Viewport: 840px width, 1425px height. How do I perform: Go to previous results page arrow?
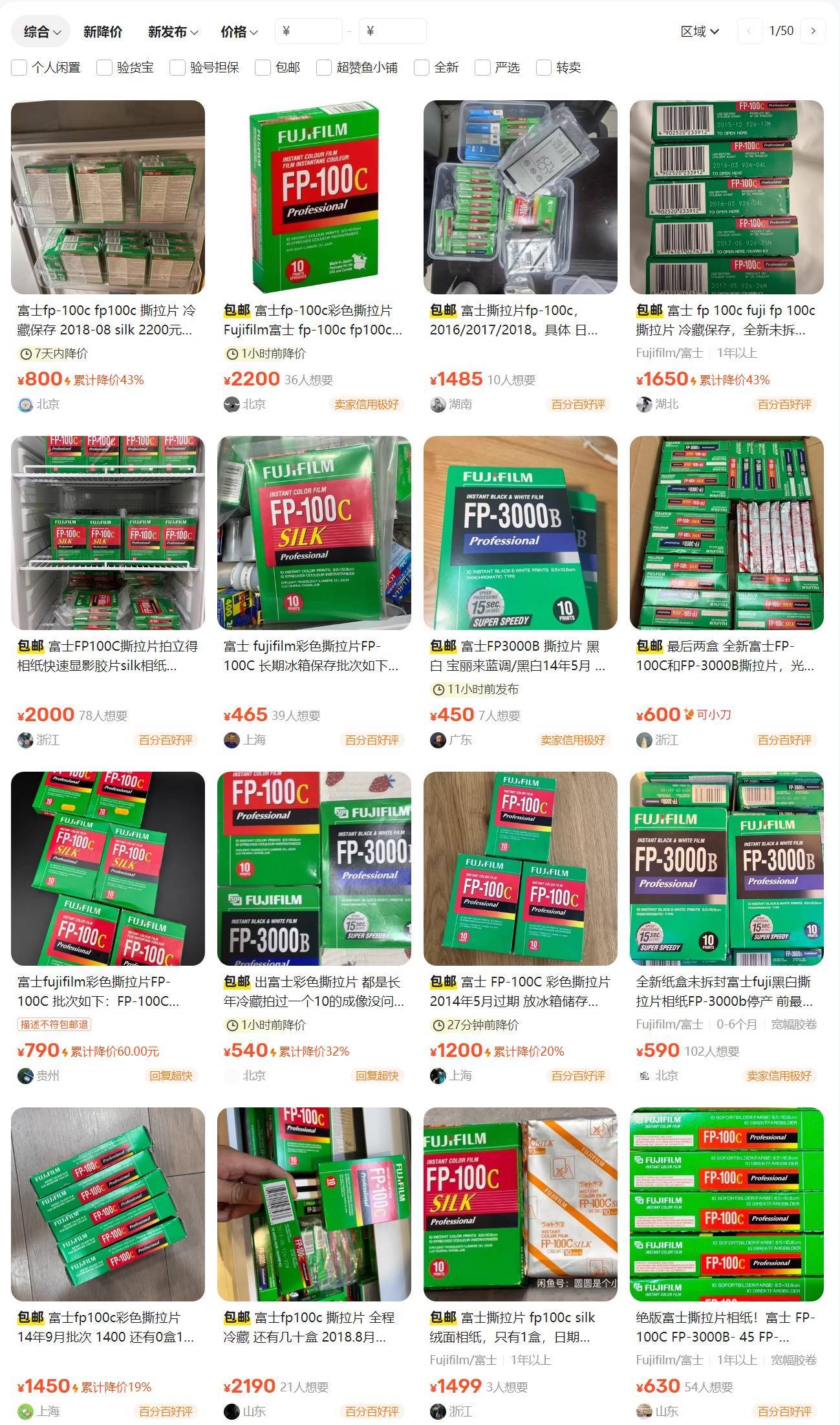coord(750,31)
